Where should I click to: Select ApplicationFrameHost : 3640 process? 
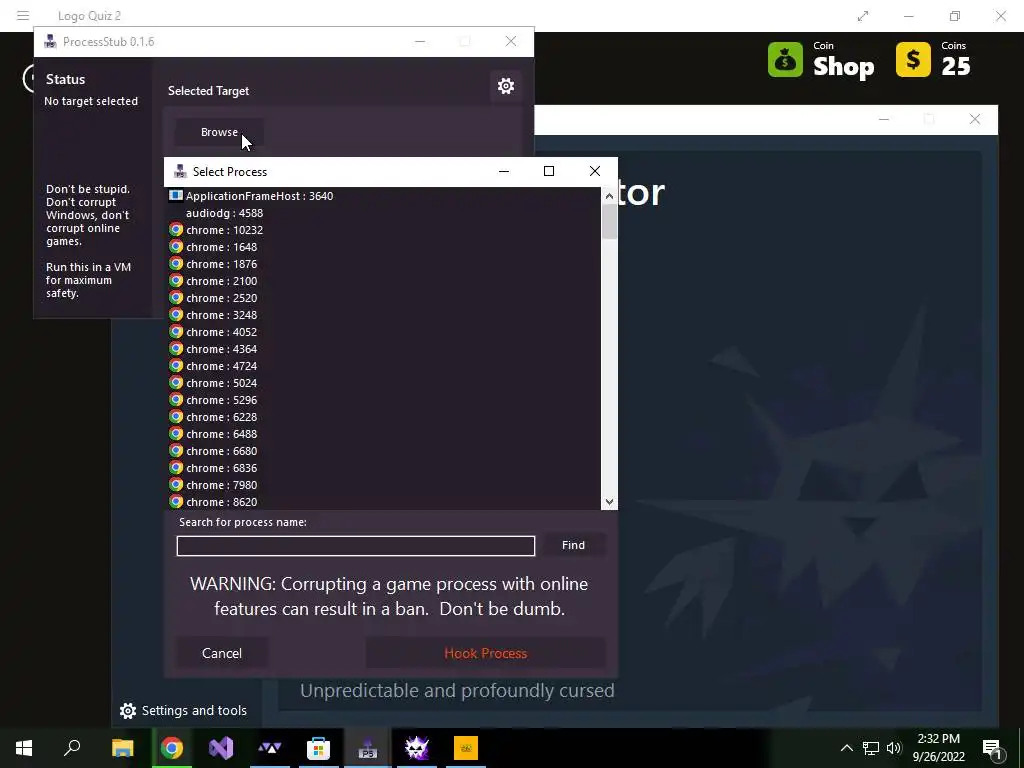(384, 196)
